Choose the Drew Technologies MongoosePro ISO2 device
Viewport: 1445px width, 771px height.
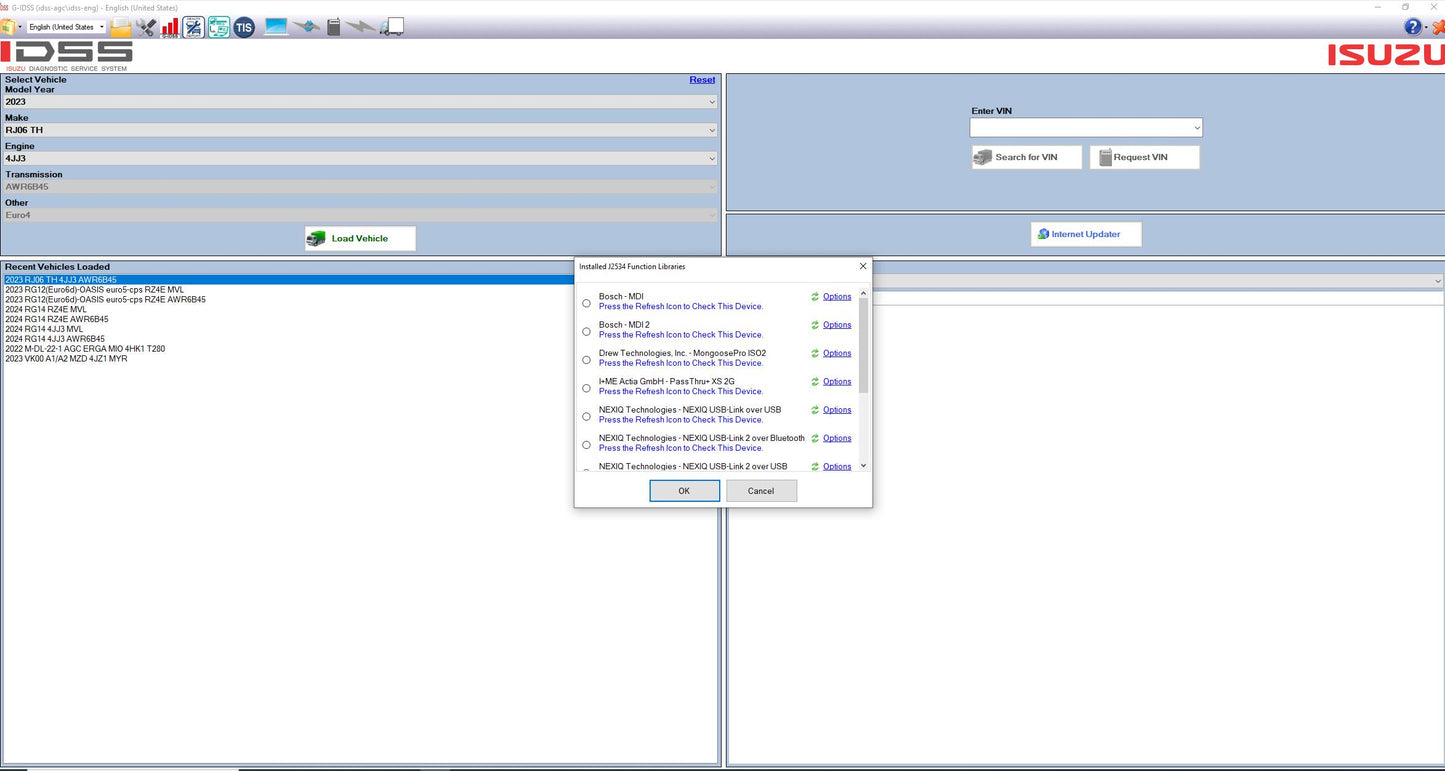coord(586,359)
